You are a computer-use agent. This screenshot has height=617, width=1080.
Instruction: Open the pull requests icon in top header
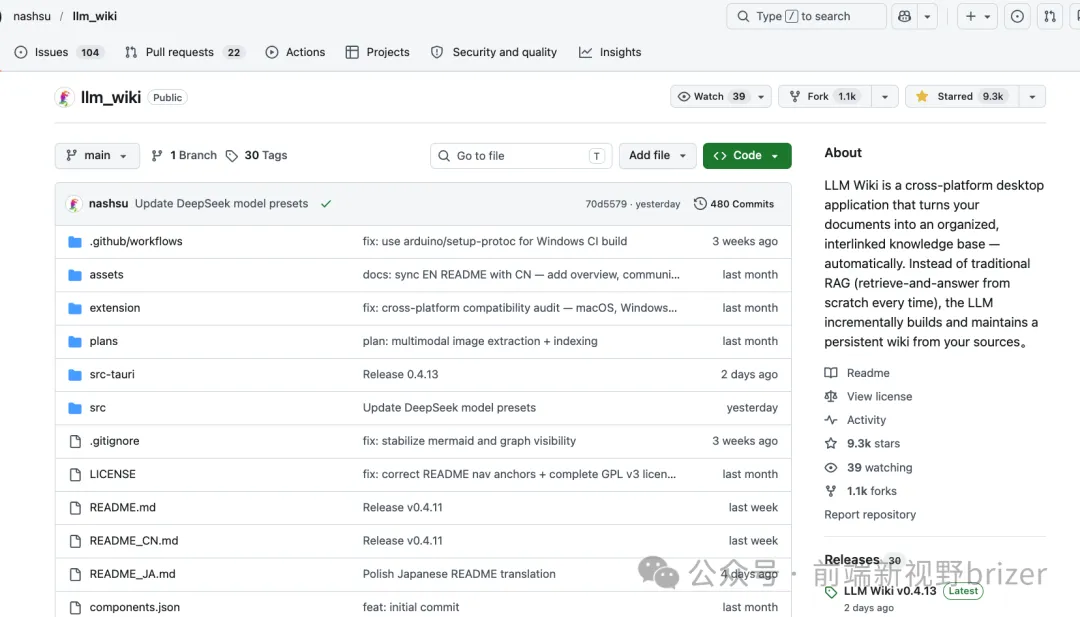(x=1050, y=17)
